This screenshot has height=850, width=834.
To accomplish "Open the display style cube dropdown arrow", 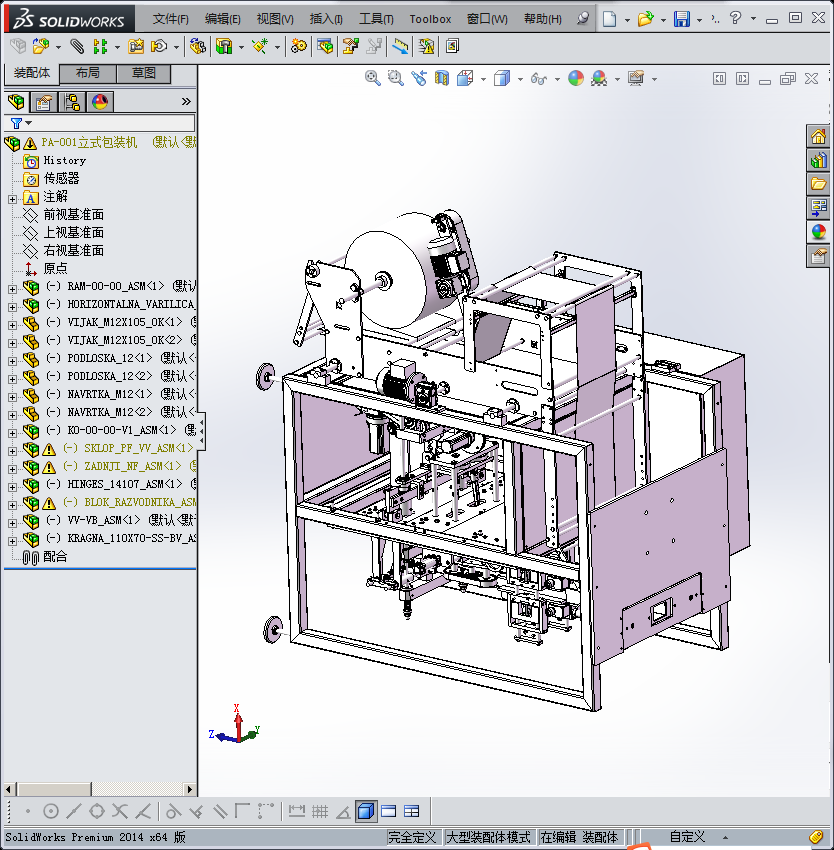I will [x=519, y=78].
